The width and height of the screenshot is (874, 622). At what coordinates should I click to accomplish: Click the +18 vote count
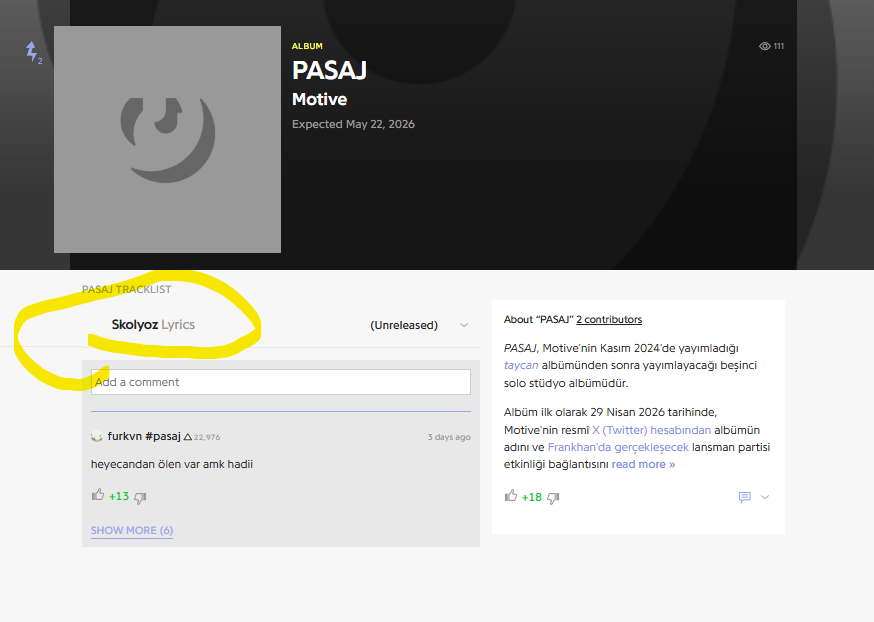tap(532, 497)
